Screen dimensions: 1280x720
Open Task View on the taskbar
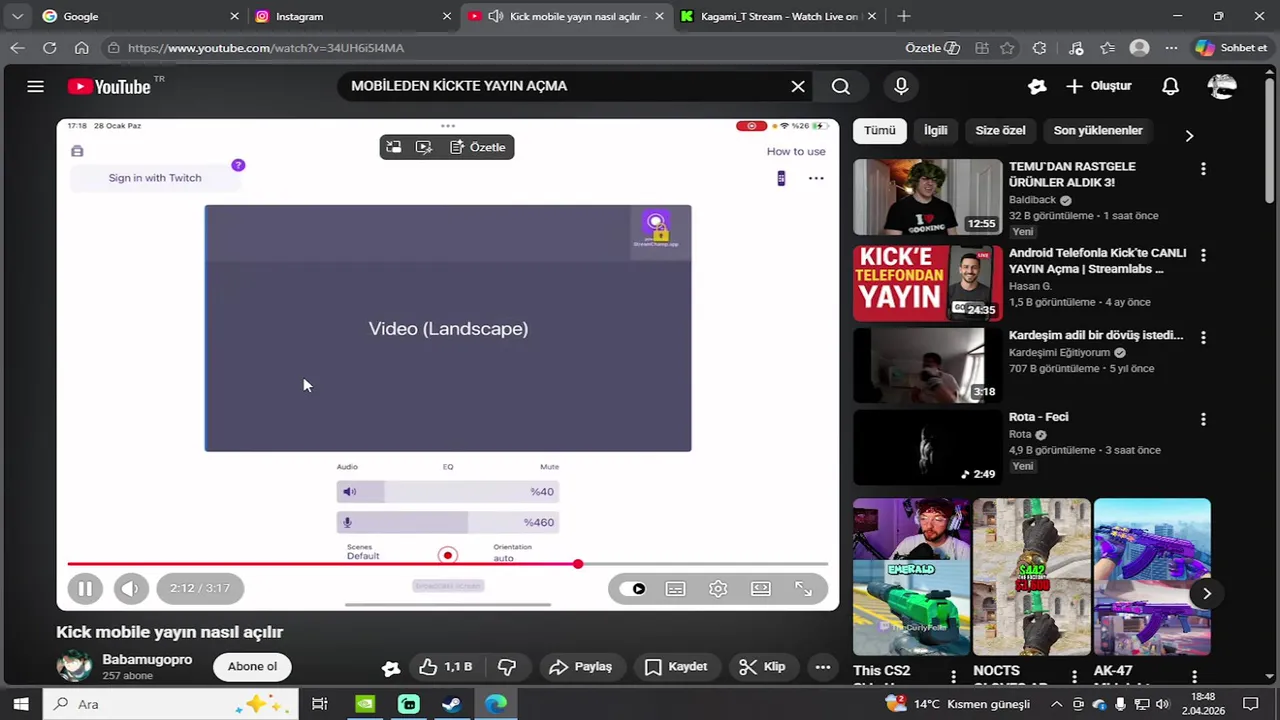tap(320, 704)
